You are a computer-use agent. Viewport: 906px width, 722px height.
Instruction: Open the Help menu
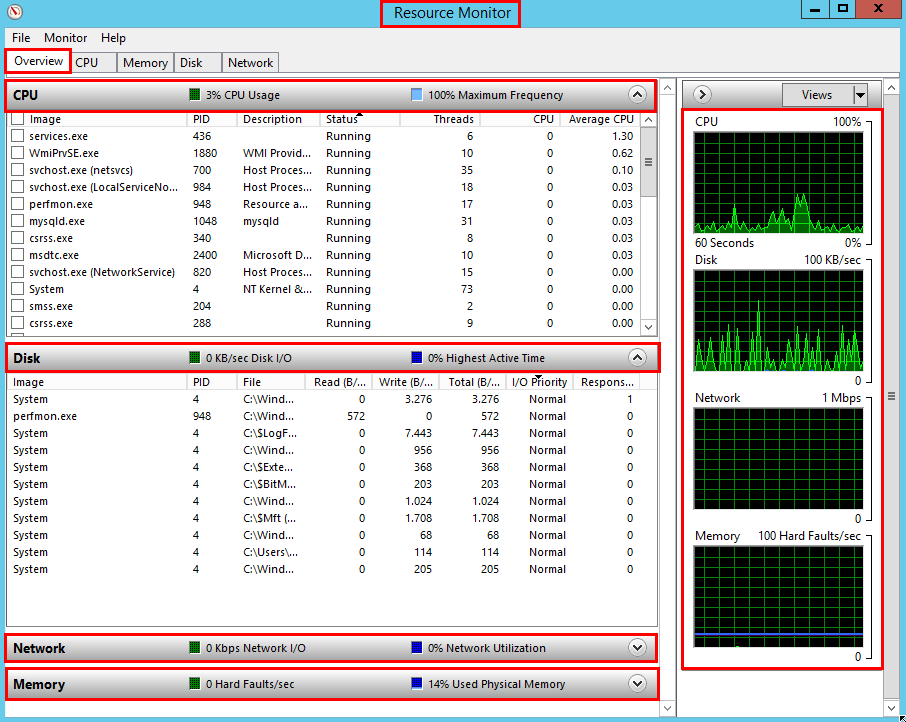coord(113,38)
